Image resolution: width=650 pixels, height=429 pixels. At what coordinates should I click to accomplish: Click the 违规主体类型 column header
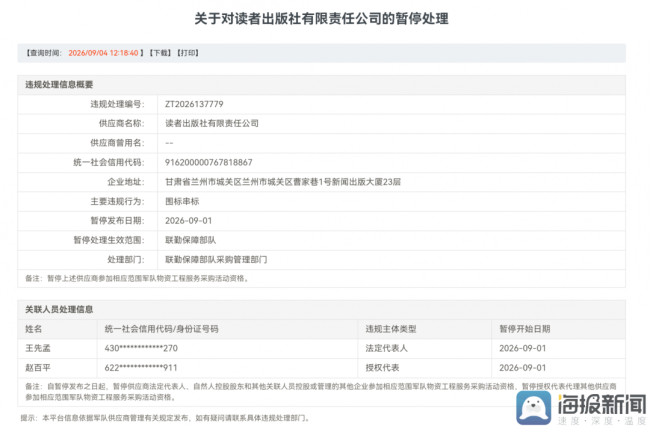click(390, 329)
